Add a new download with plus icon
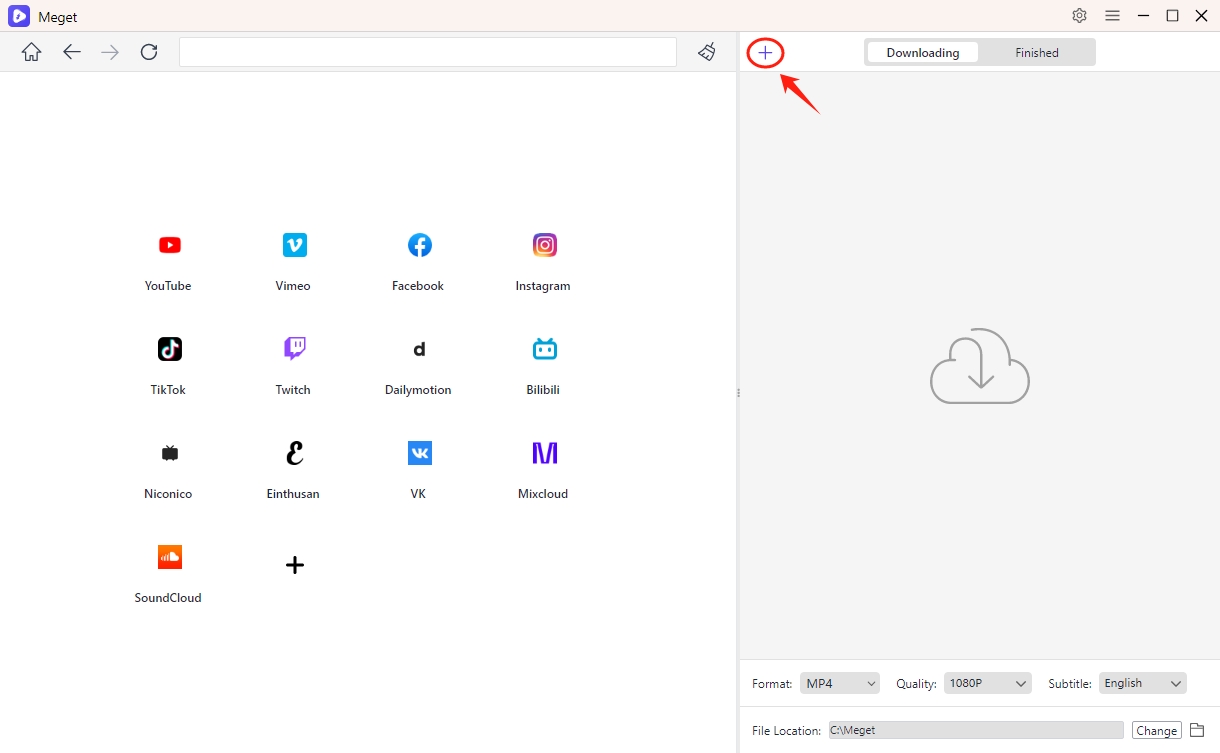 (765, 53)
